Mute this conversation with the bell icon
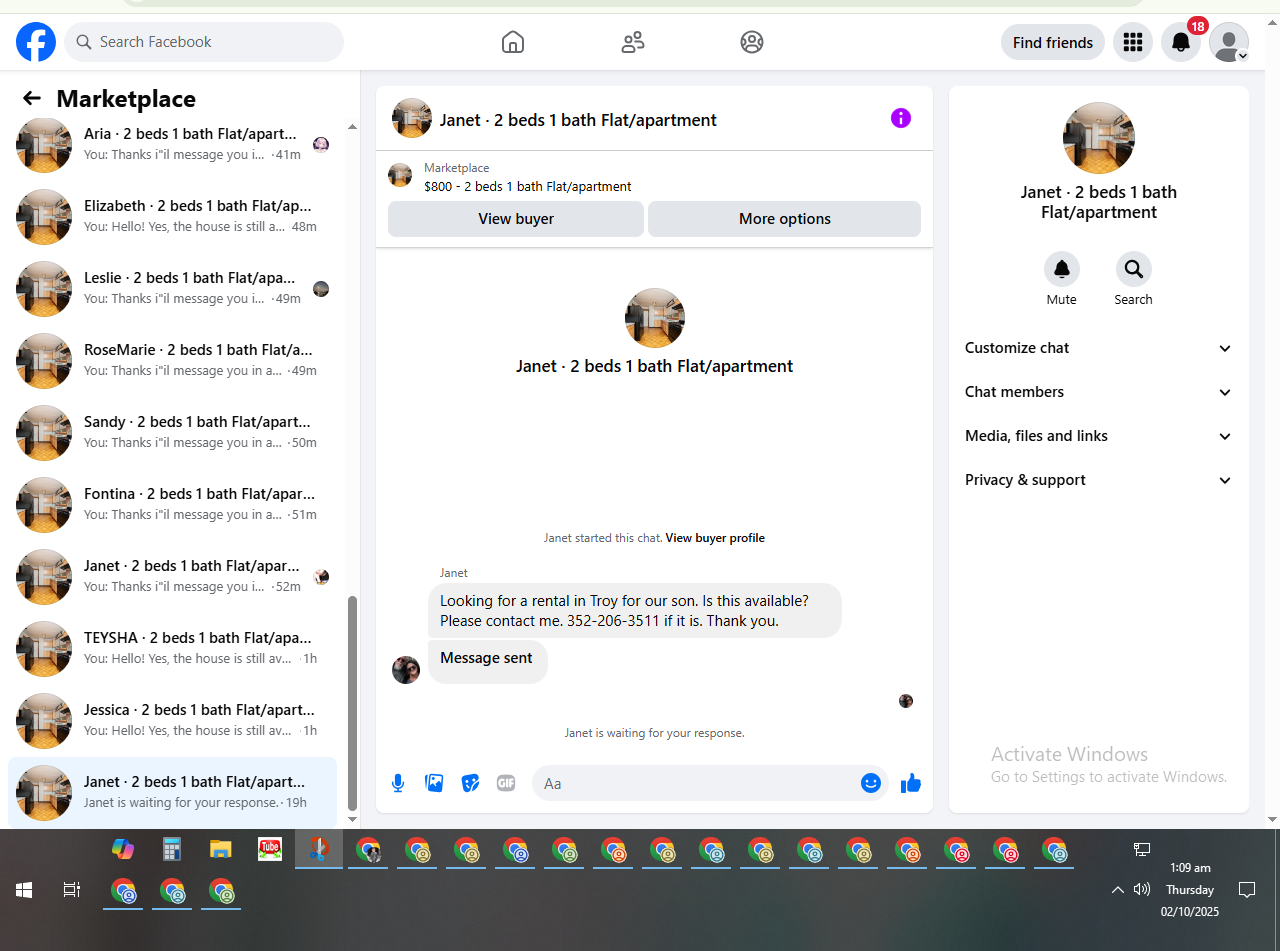Screen dimensions: 1280x951 coord(1062,269)
